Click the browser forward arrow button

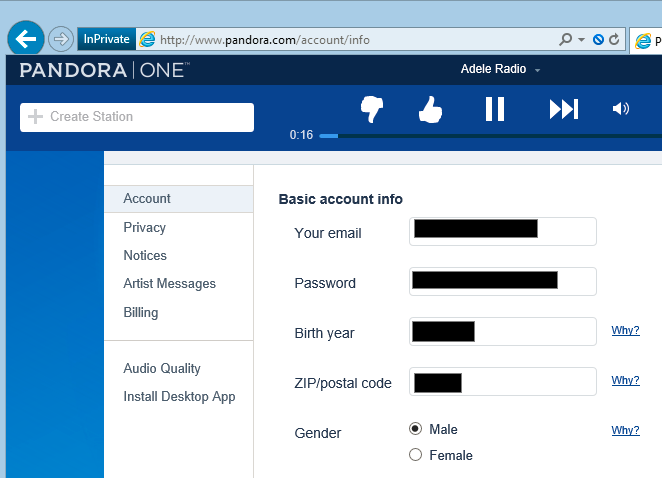click(61, 39)
